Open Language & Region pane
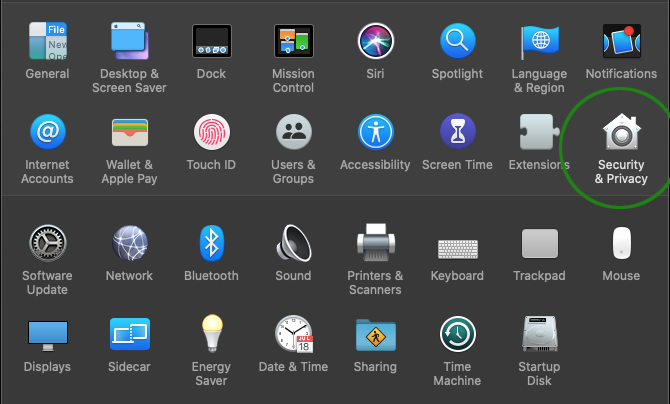 point(539,42)
